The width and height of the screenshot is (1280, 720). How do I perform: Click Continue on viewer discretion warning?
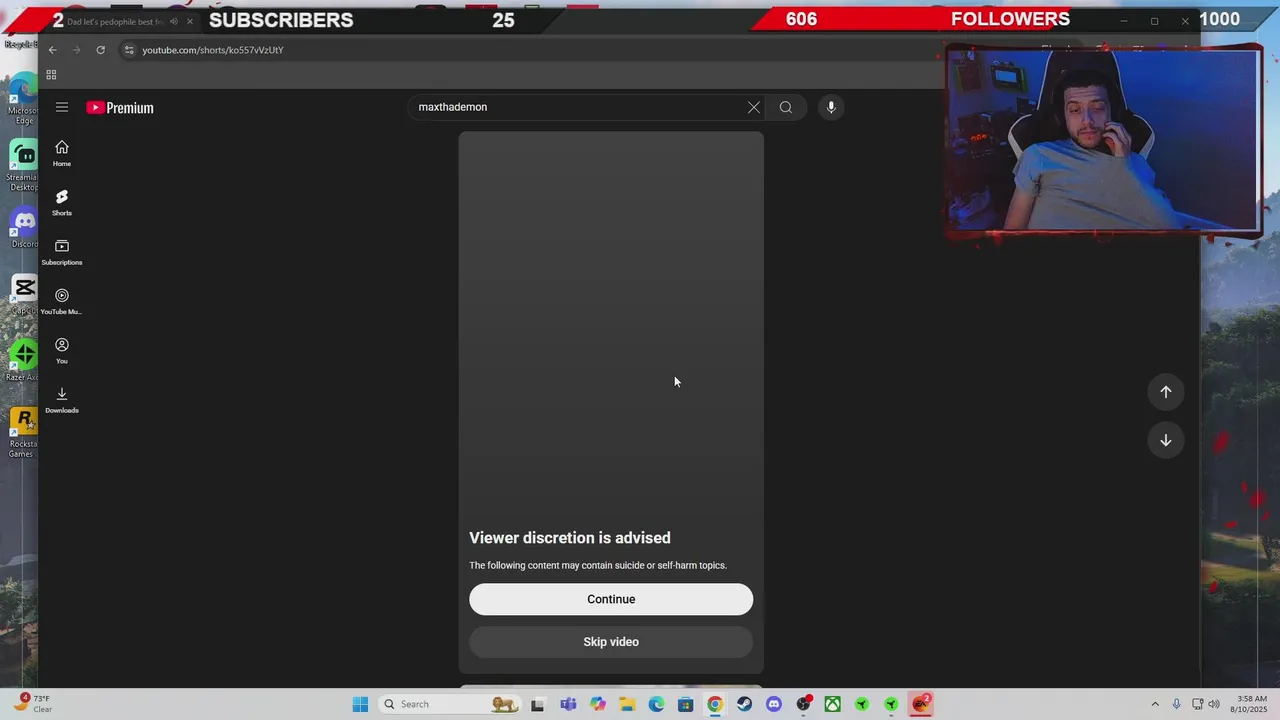coord(611,599)
